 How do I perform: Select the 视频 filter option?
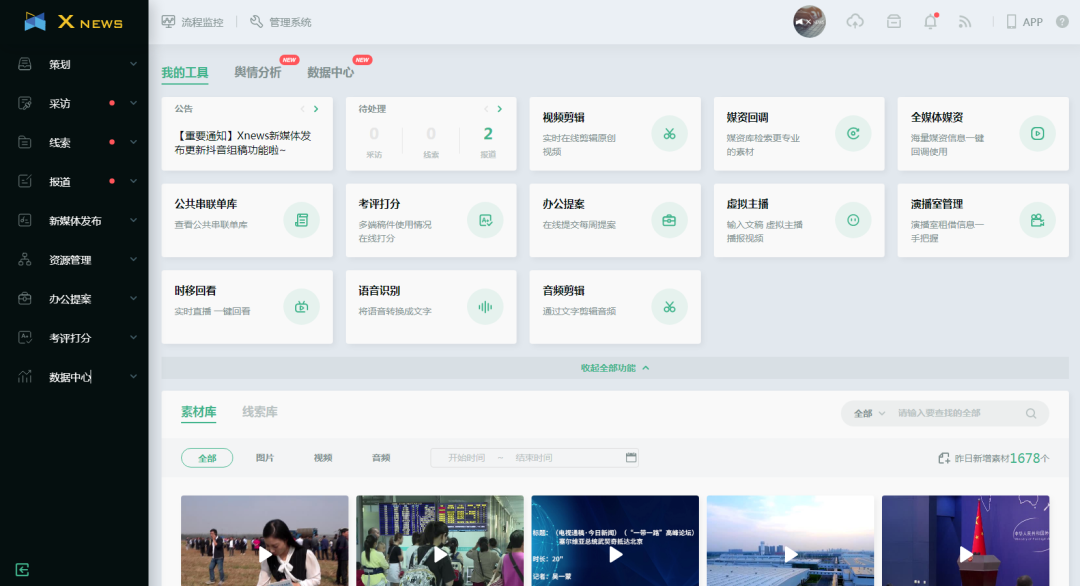323,458
